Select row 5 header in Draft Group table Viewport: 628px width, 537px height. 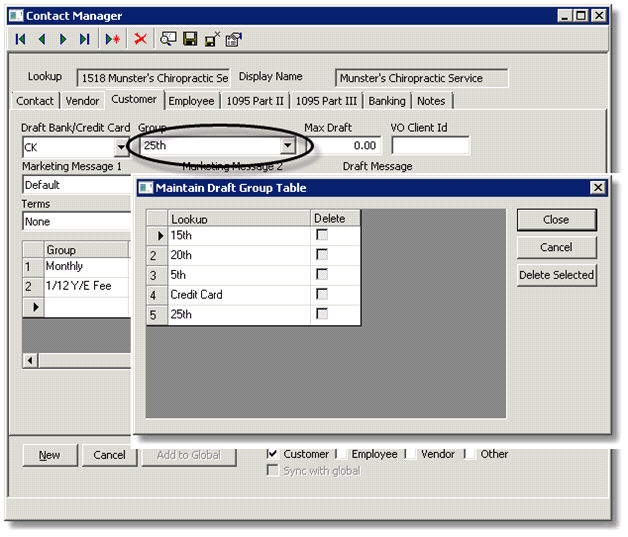[x=157, y=315]
